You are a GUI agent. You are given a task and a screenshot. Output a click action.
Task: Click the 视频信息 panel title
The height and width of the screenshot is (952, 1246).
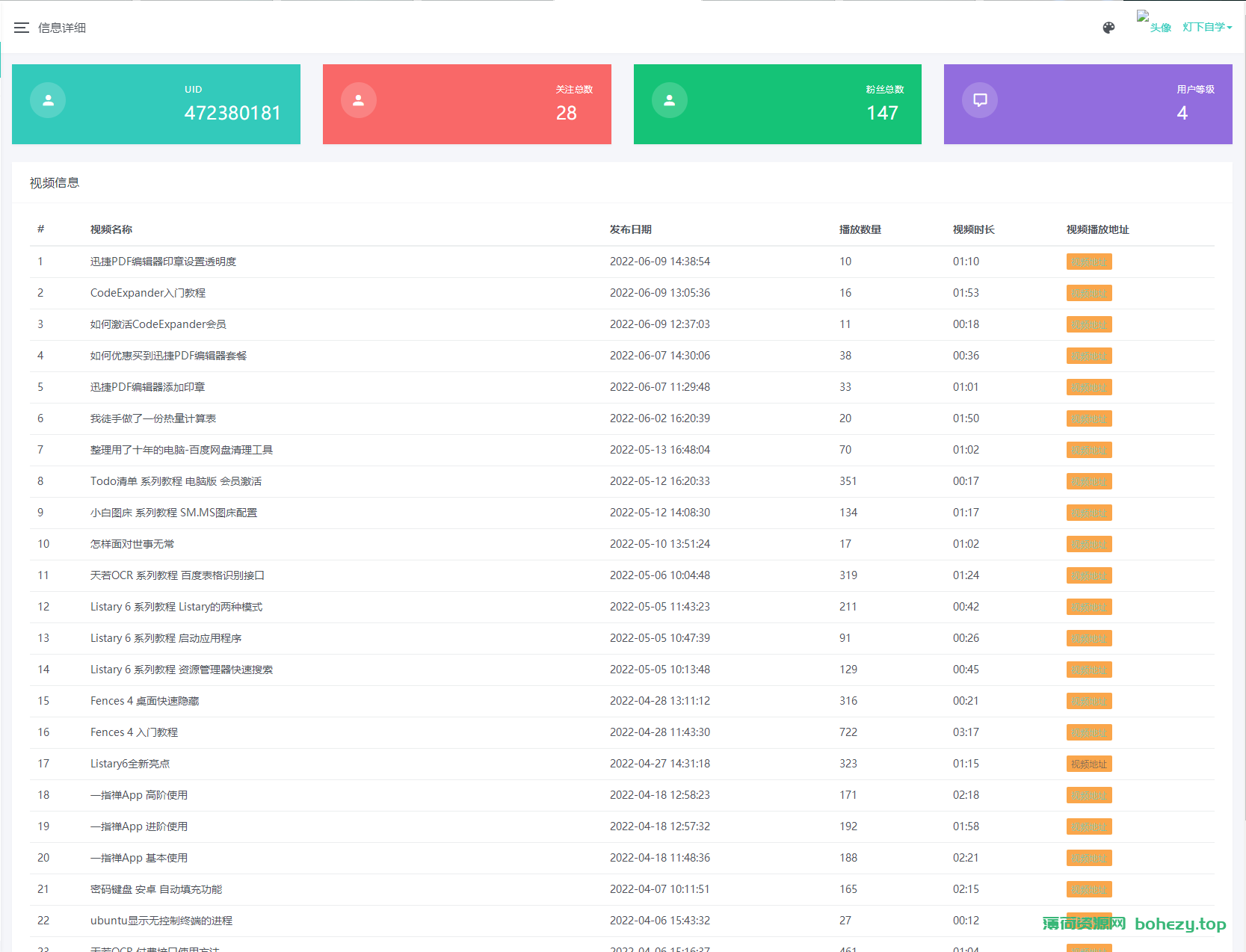point(55,183)
